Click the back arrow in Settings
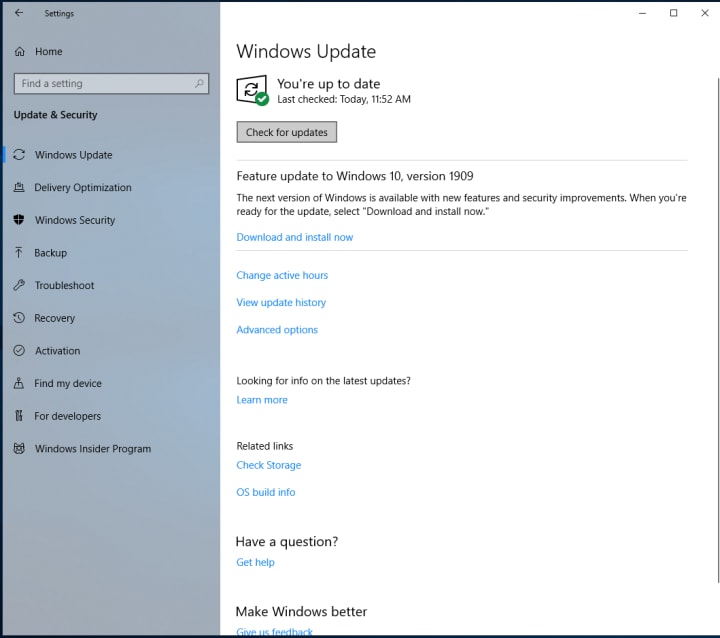 coord(19,13)
